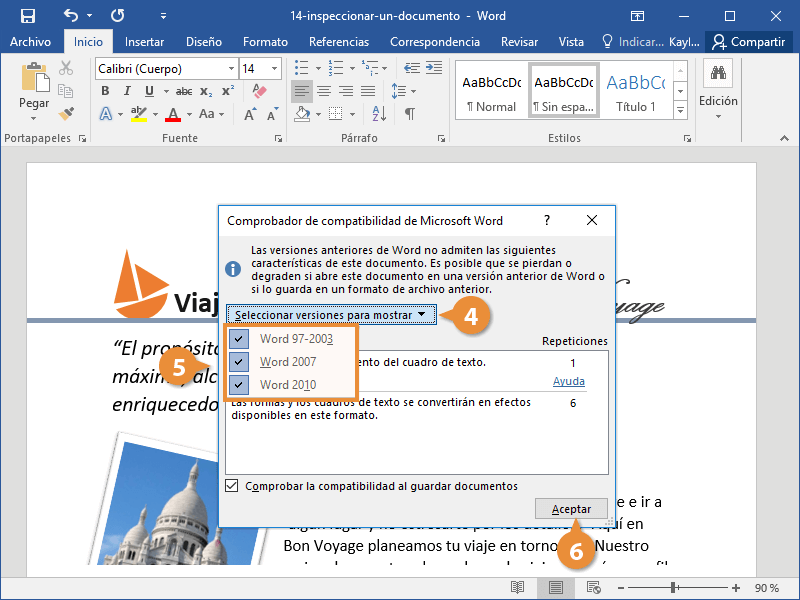Apply bold formatting
The image size is (800, 600).
coord(105,91)
